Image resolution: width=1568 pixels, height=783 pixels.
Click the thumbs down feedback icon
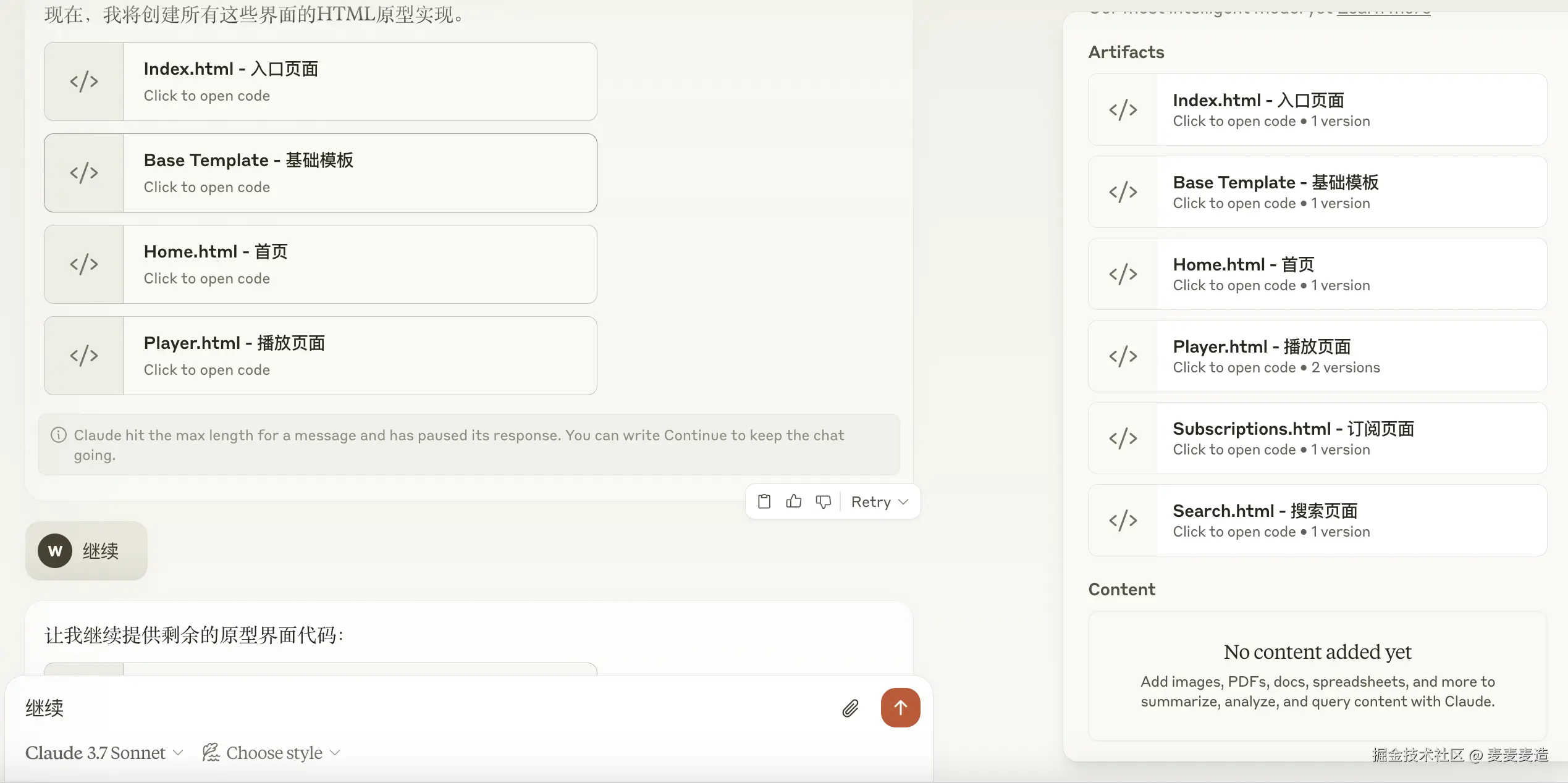tap(824, 501)
